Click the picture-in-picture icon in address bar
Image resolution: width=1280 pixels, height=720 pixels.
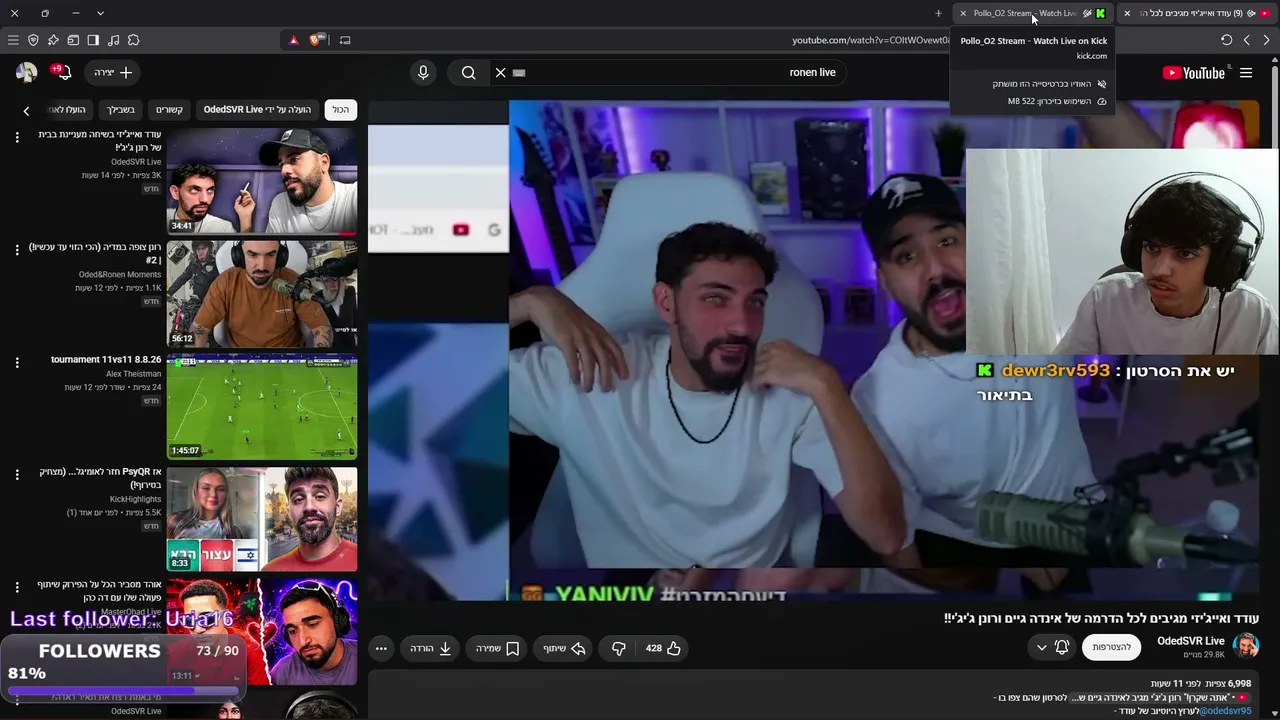[345, 40]
